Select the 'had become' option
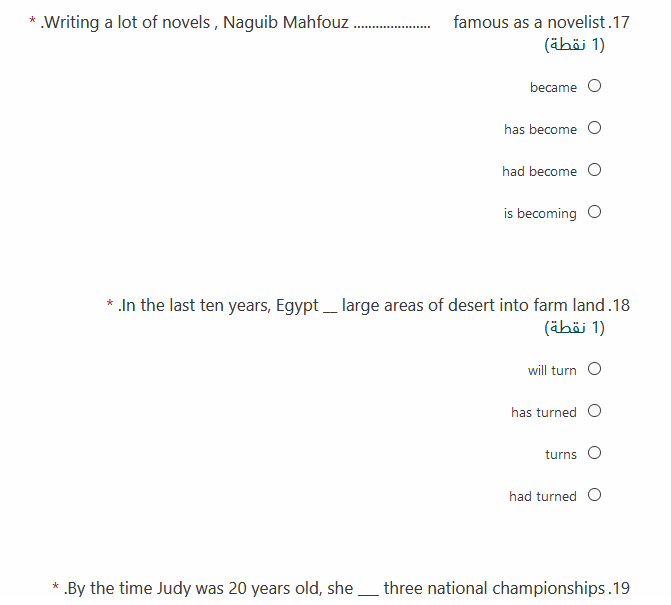 click(594, 170)
